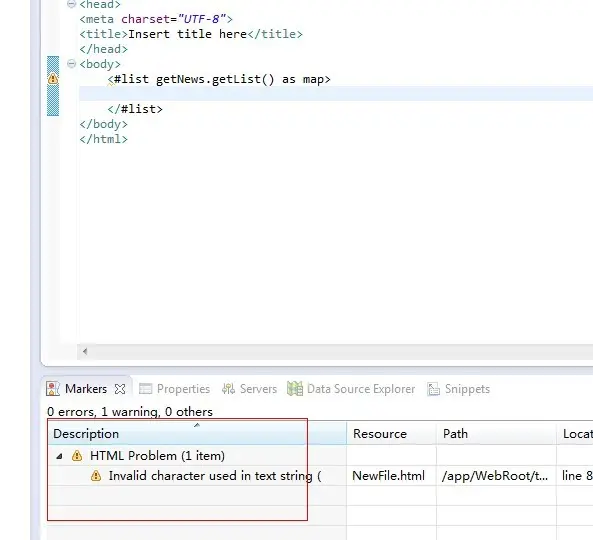
Task: Click the warning marker beside the #list line
Action: [53, 79]
